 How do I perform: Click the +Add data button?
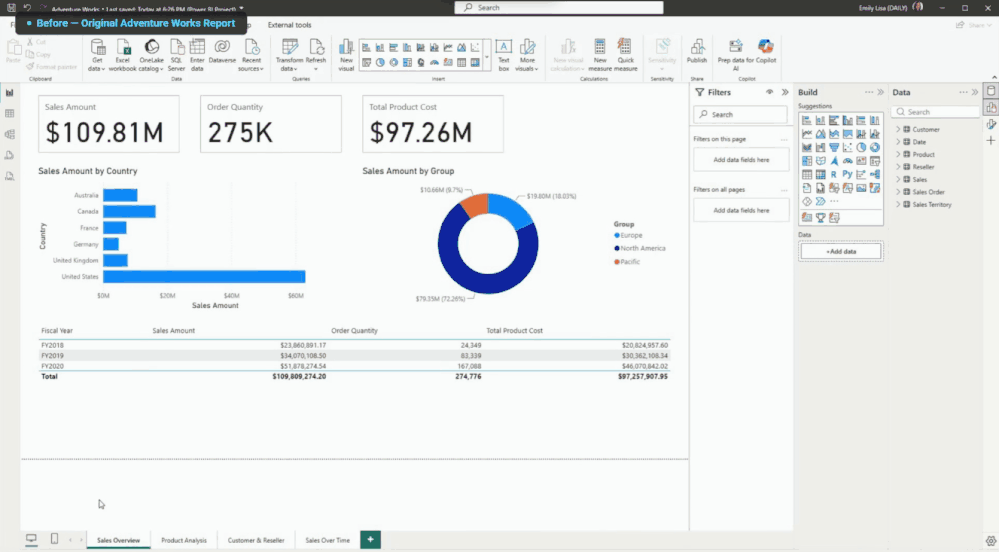(841, 252)
